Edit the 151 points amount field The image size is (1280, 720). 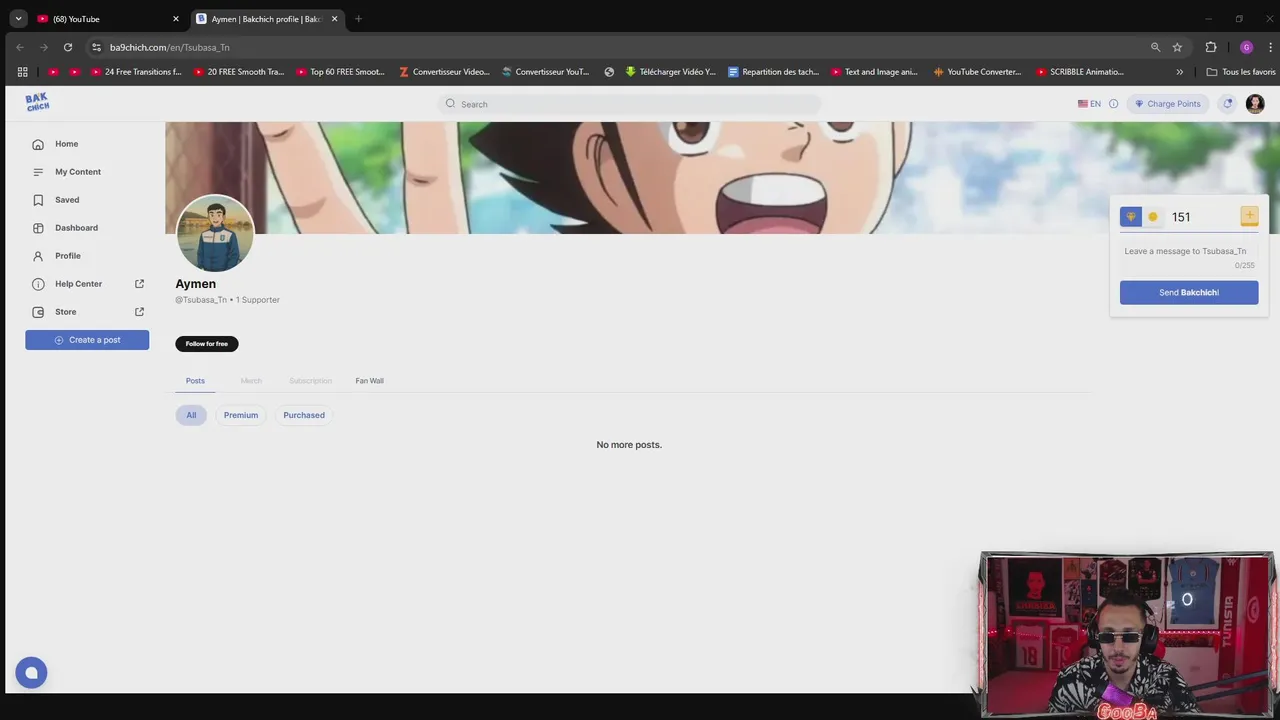(1203, 217)
